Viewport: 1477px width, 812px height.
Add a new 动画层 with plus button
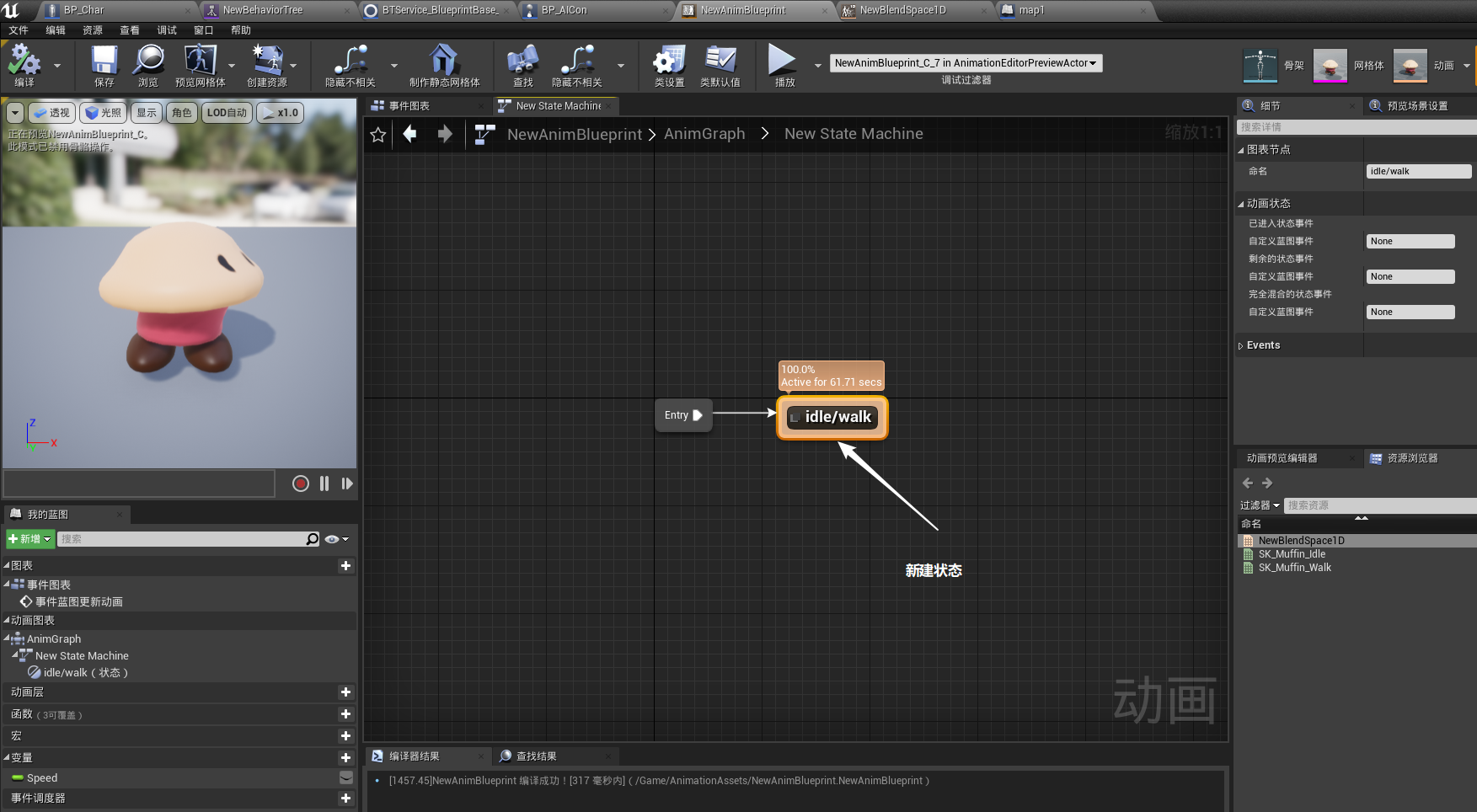345,692
